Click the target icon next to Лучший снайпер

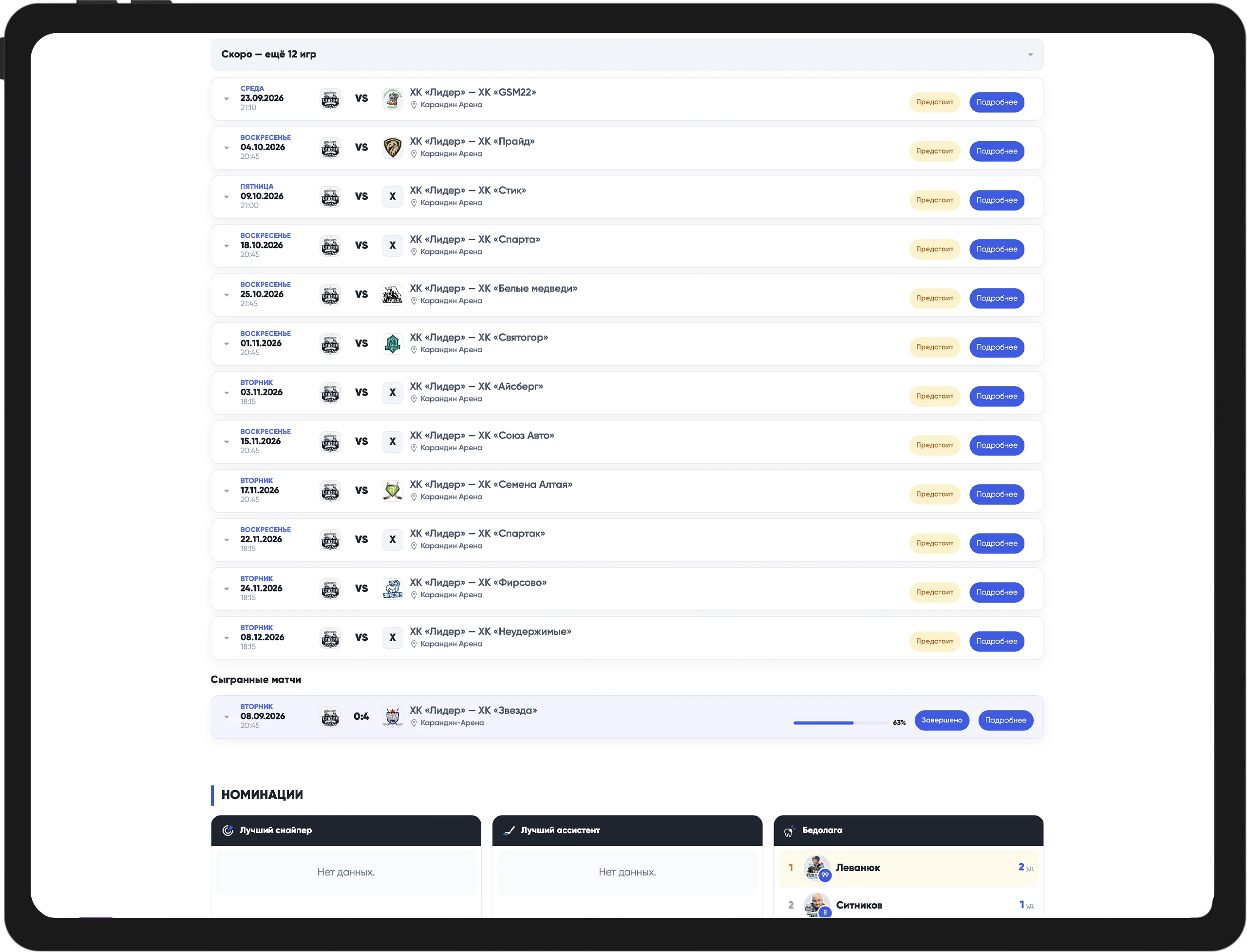coord(228,831)
